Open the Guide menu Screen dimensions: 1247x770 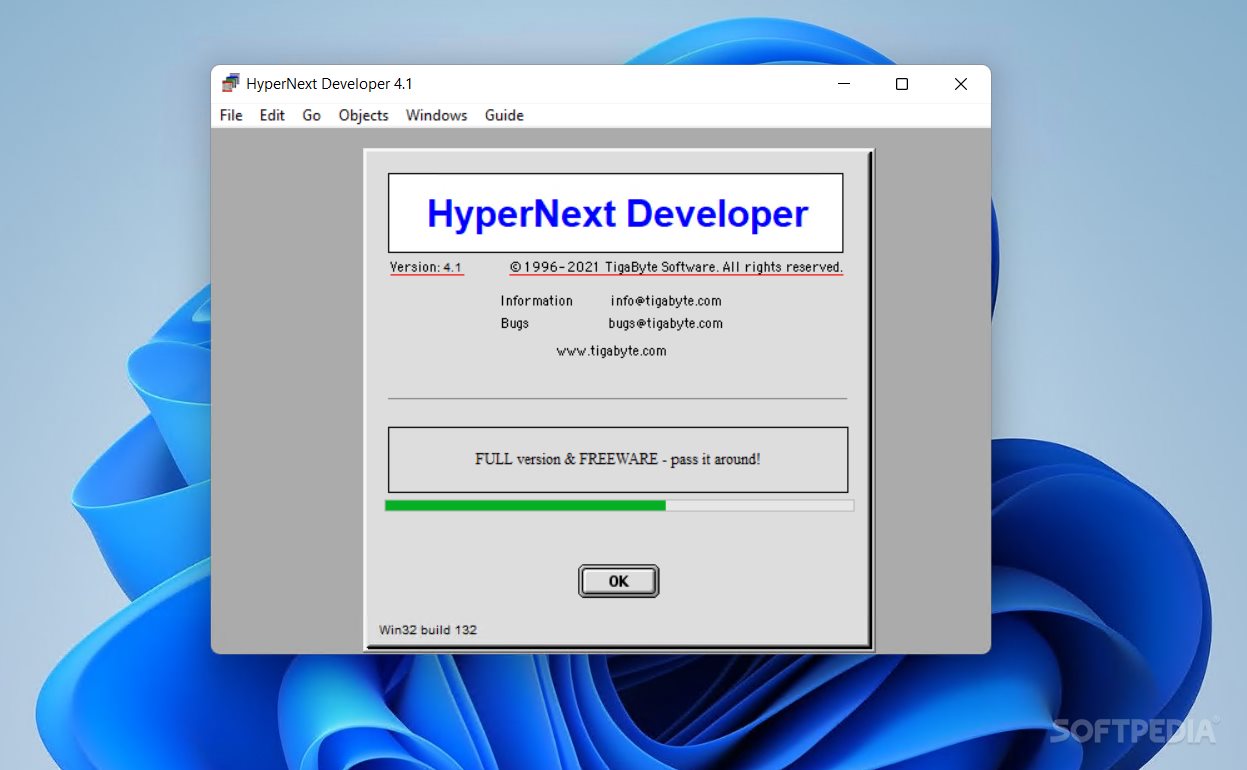tap(504, 115)
